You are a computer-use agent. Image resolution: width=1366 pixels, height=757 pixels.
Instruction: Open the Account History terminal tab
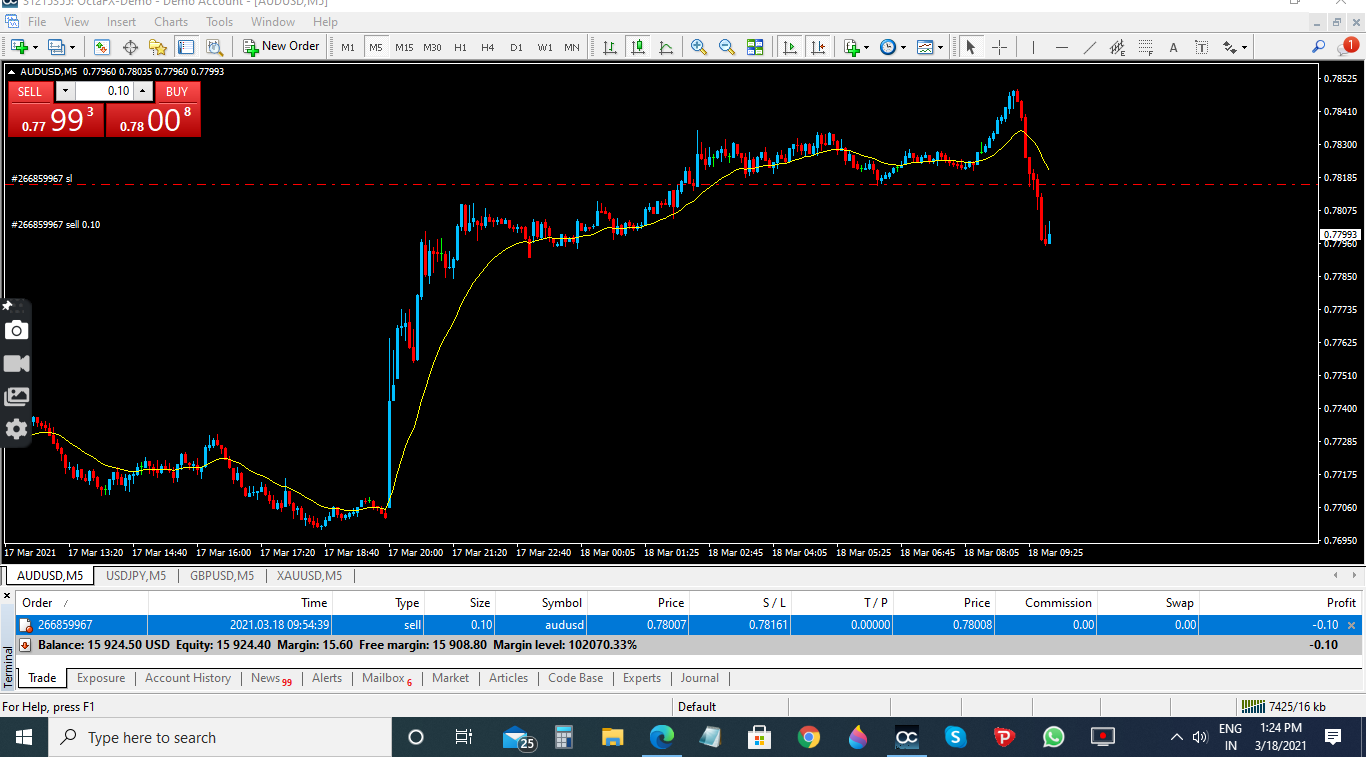pos(188,678)
